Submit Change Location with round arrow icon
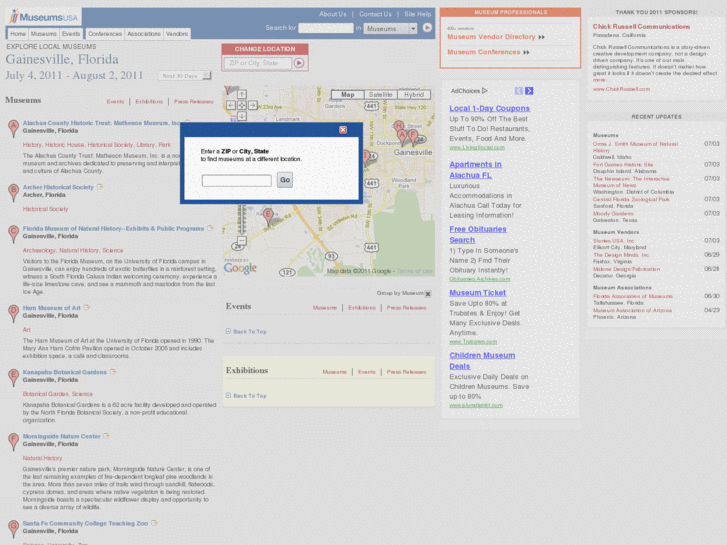This screenshot has height=545, width=727. [x=299, y=63]
